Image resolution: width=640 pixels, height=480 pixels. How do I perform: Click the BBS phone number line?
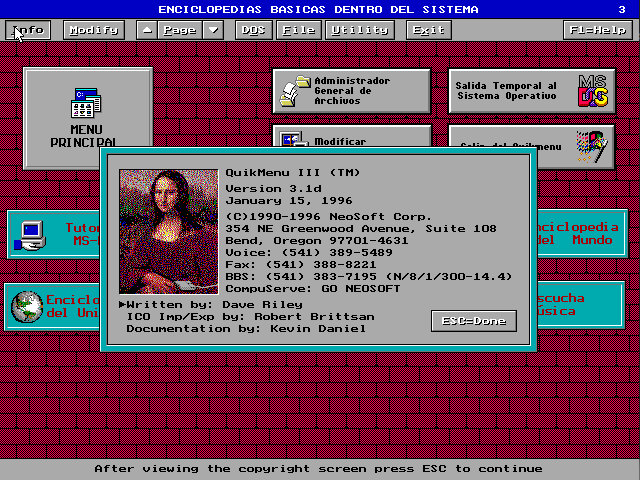pos(369,277)
